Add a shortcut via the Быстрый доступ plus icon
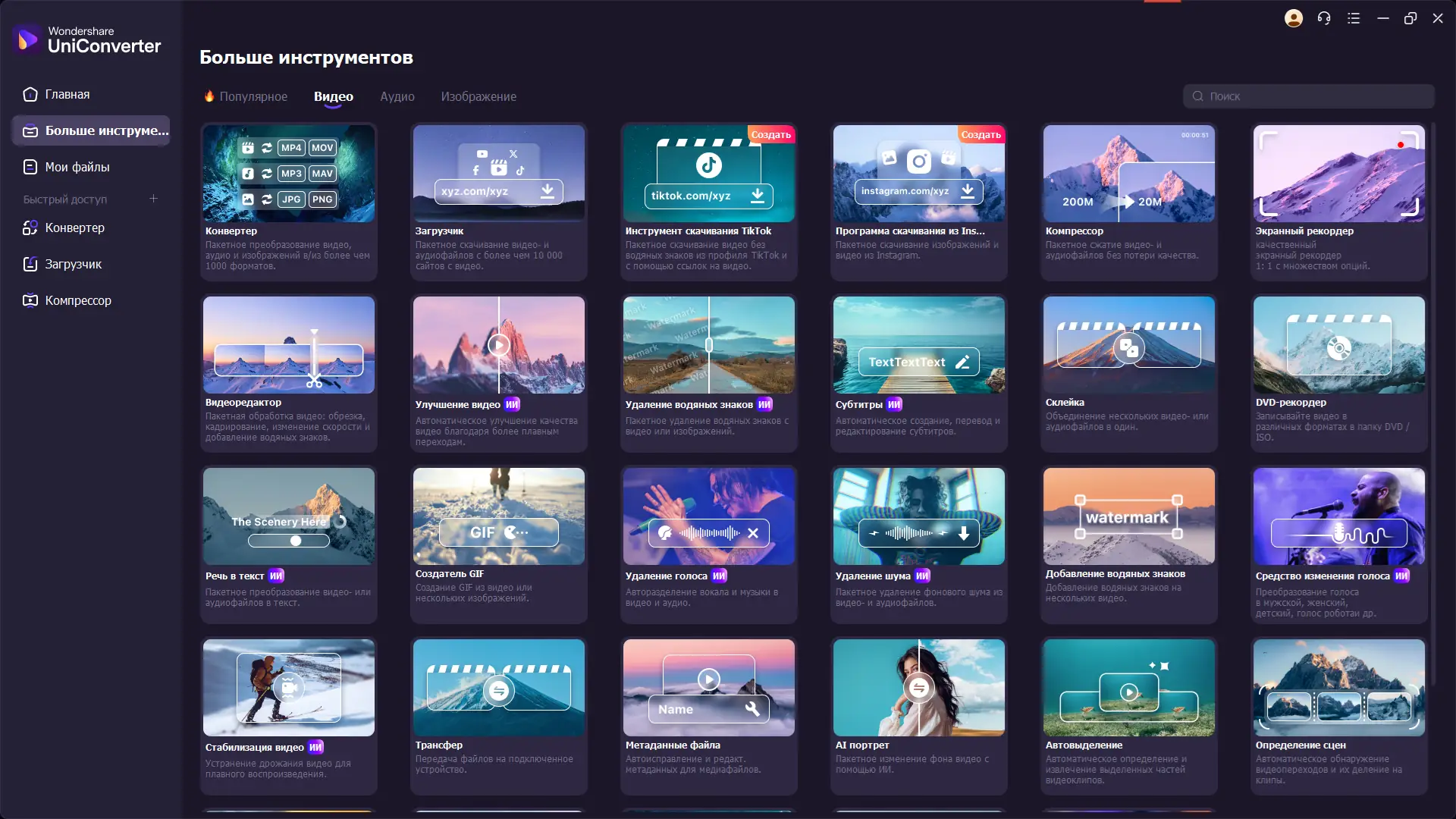This screenshot has width=1456, height=819. 153,198
